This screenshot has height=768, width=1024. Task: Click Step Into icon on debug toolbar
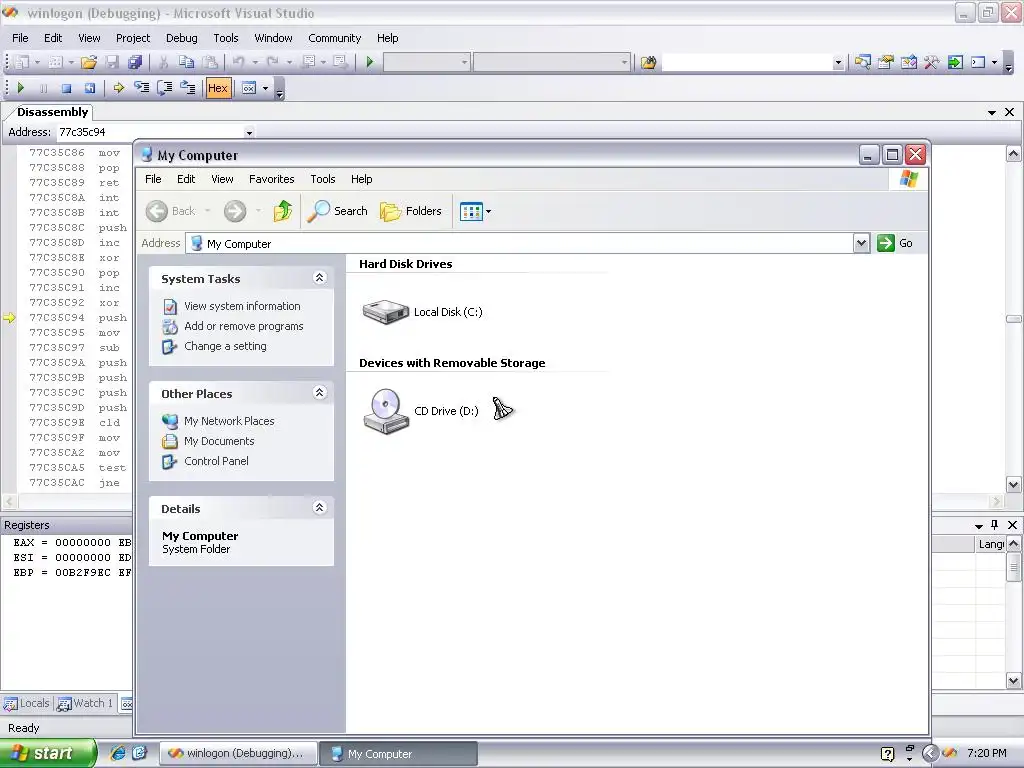(x=141, y=88)
